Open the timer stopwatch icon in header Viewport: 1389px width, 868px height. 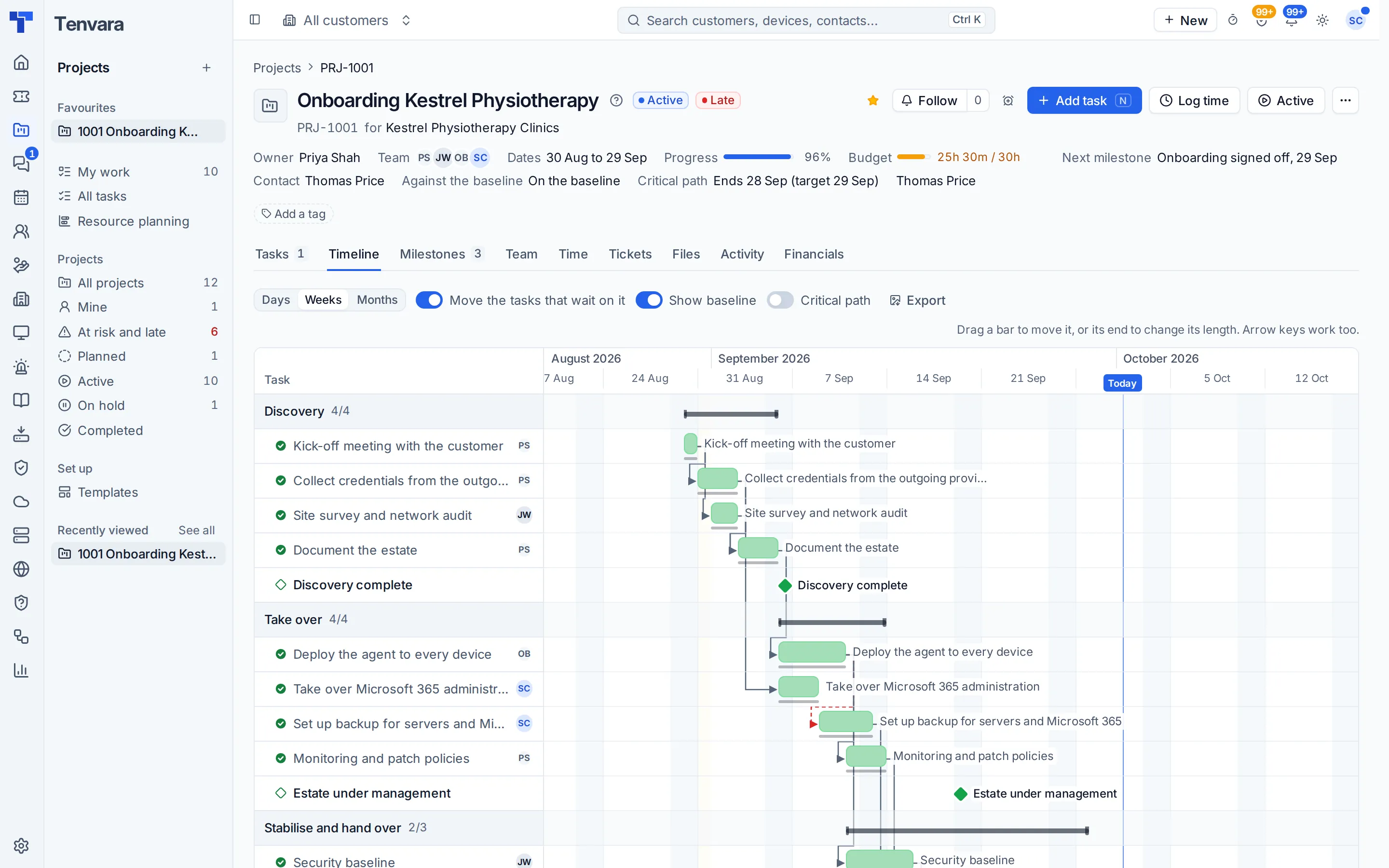click(x=1232, y=21)
